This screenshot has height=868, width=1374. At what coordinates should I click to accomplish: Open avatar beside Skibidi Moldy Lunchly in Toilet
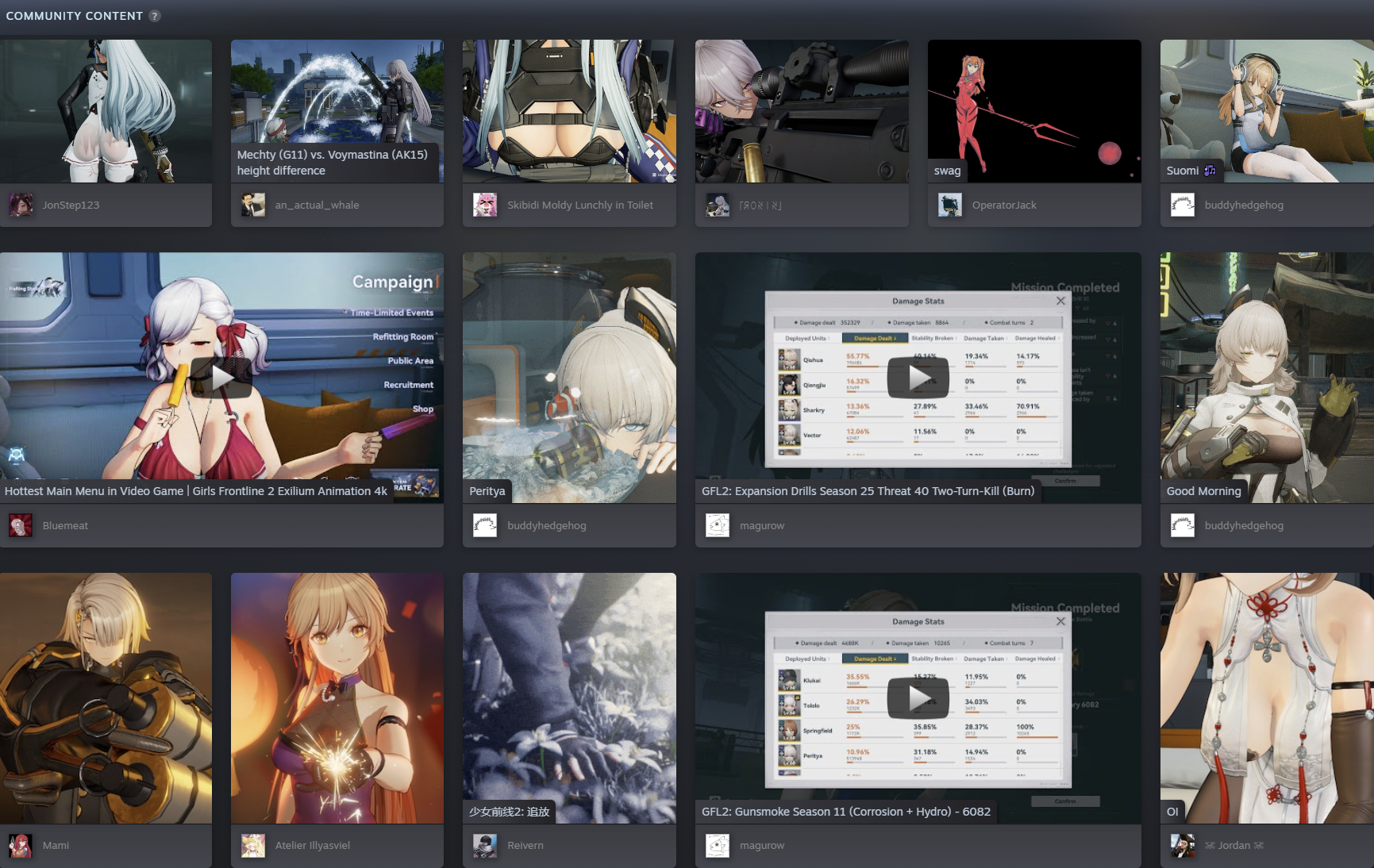485,205
